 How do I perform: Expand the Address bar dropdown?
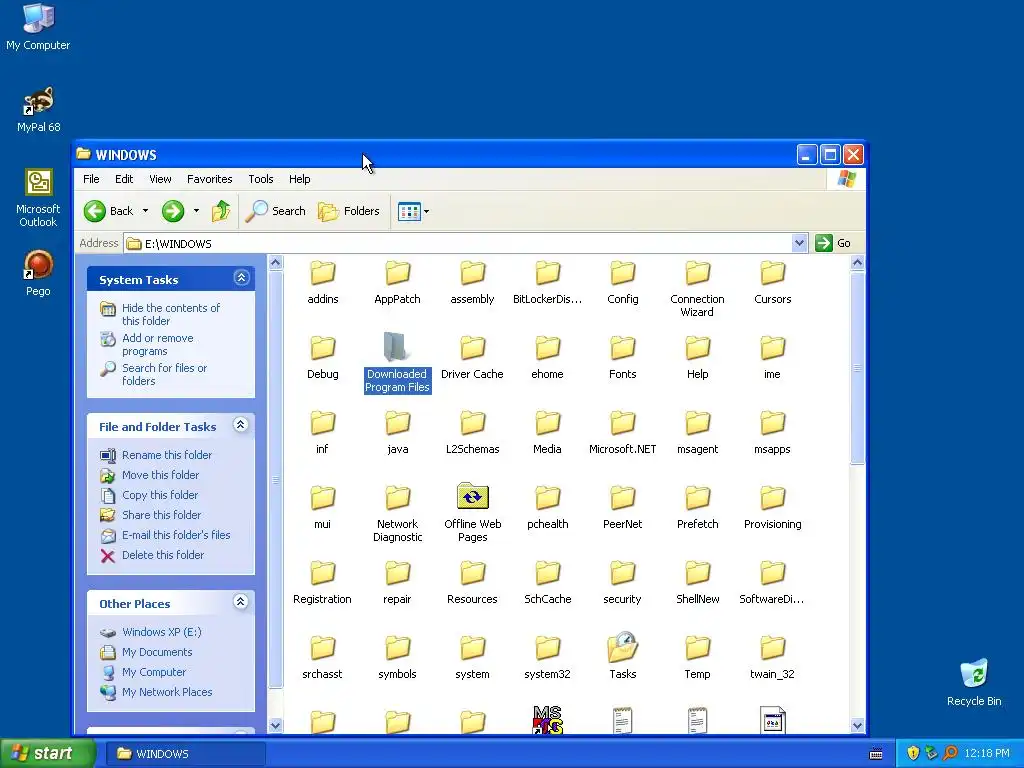tap(799, 243)
